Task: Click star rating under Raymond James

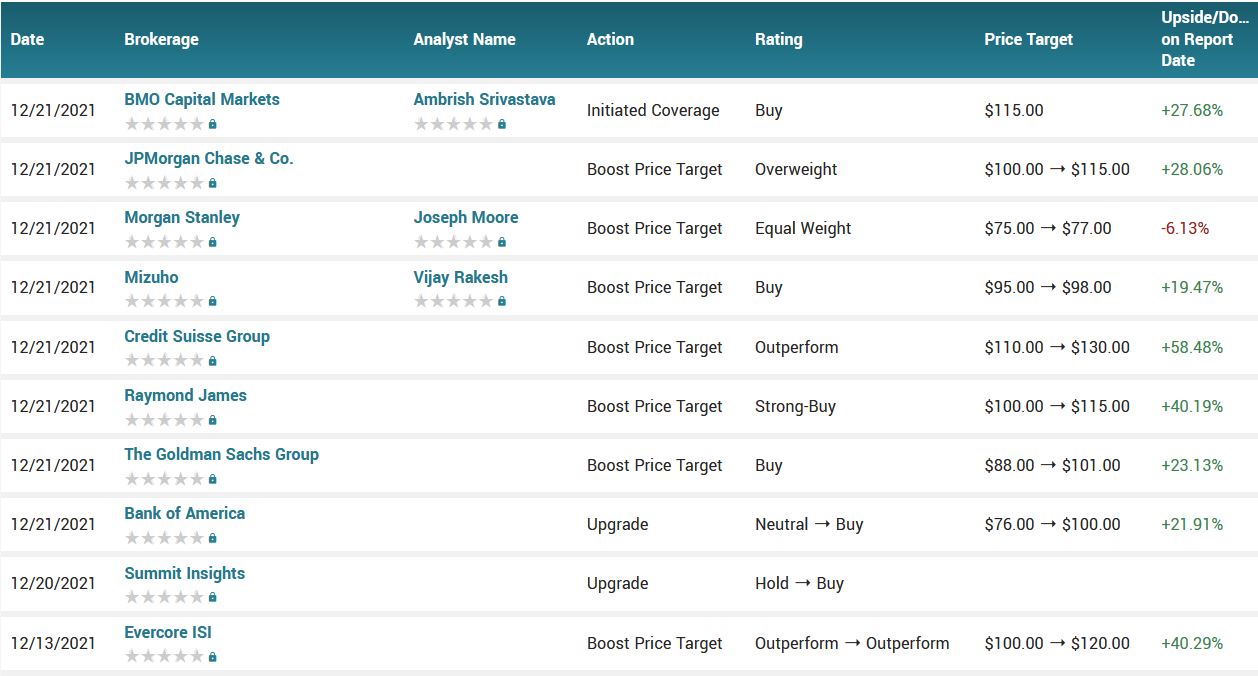Action: [x=164, y=420]
